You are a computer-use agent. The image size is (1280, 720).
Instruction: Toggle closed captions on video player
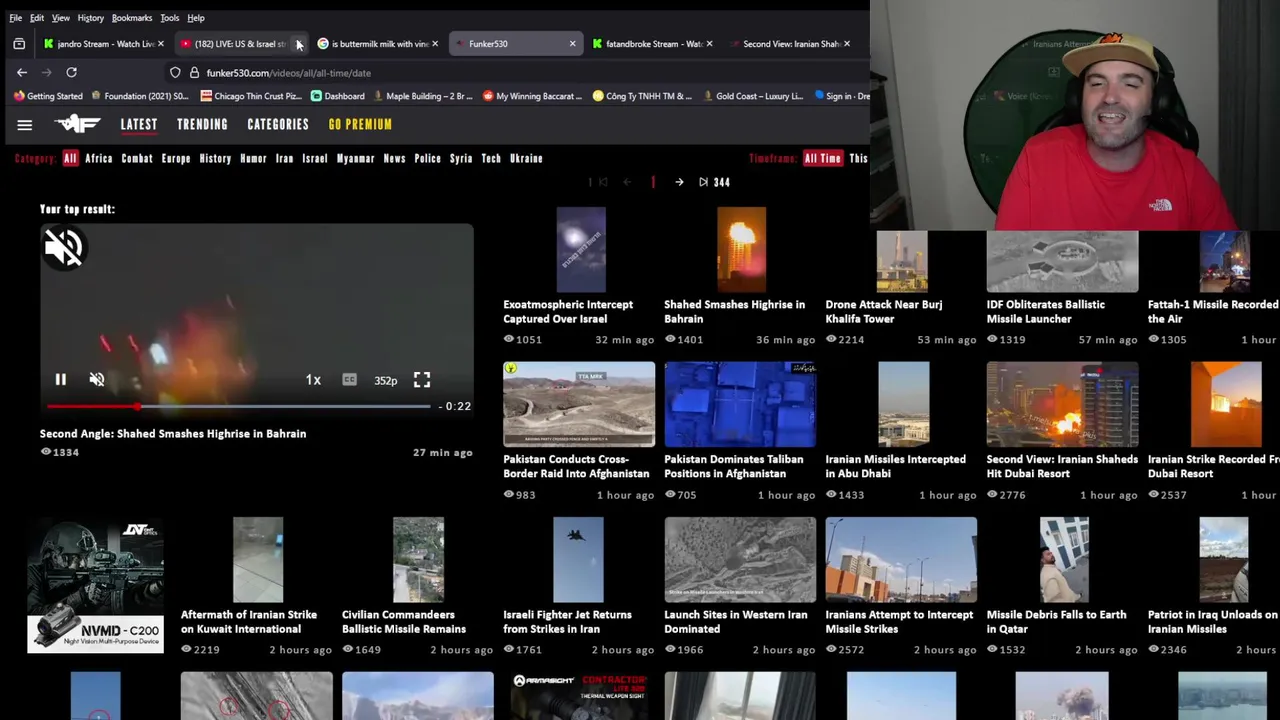[349, 380]
